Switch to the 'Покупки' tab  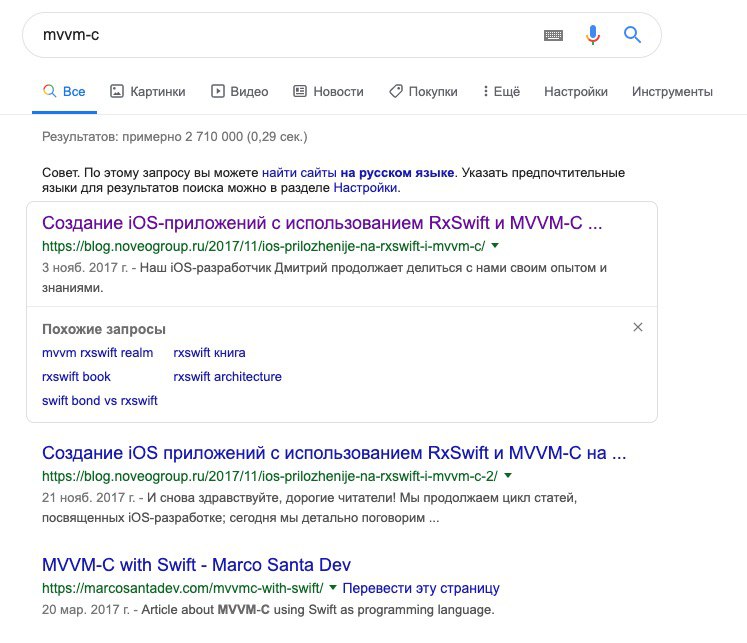[x=423, y=91]
